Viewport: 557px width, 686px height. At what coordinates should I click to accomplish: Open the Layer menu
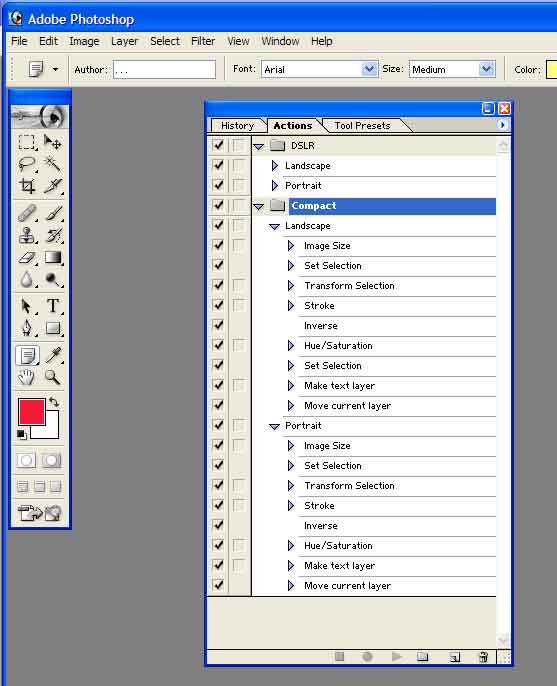[124, 41]
